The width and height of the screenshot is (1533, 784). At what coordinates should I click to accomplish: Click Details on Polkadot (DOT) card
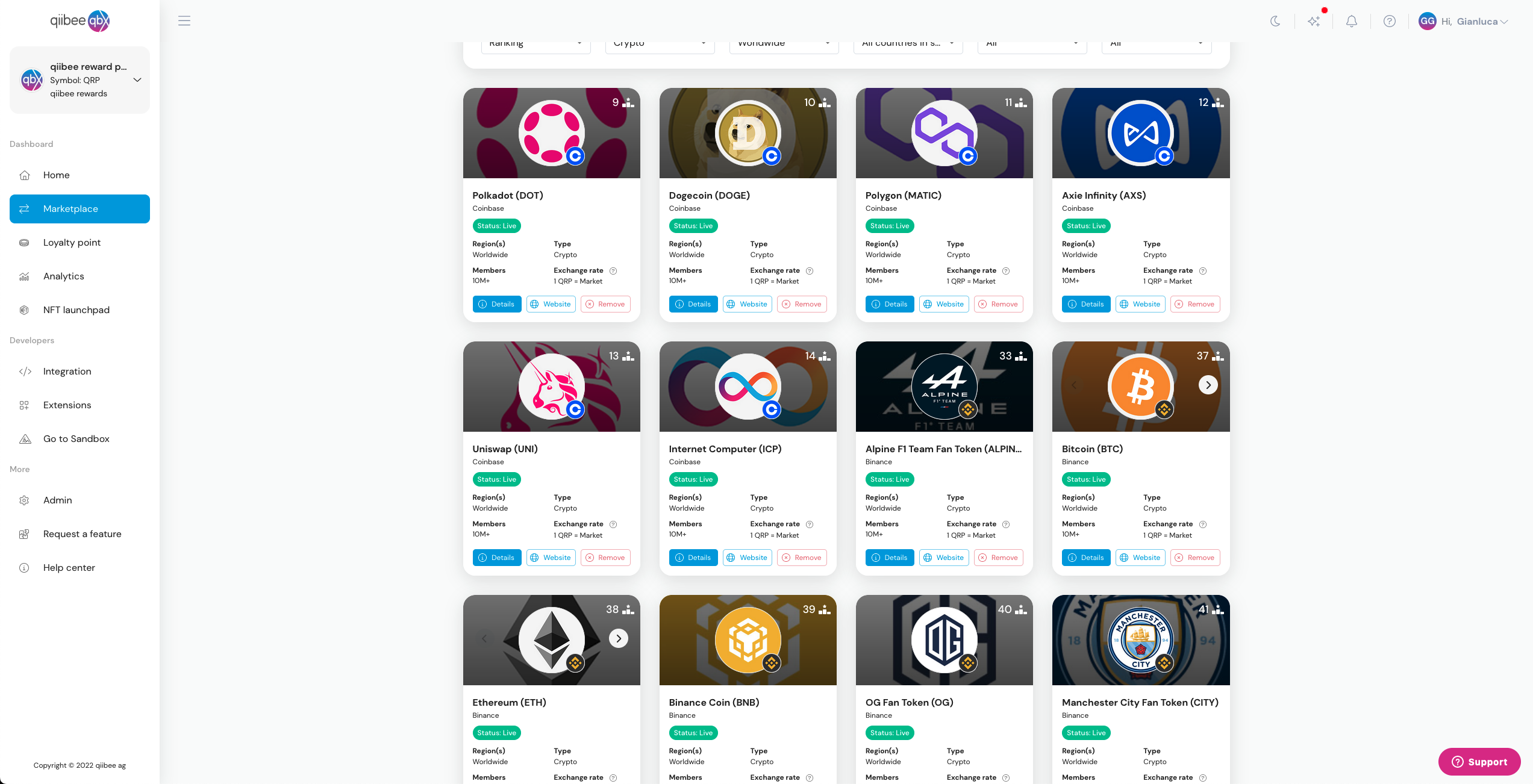(x=496, y=304)
